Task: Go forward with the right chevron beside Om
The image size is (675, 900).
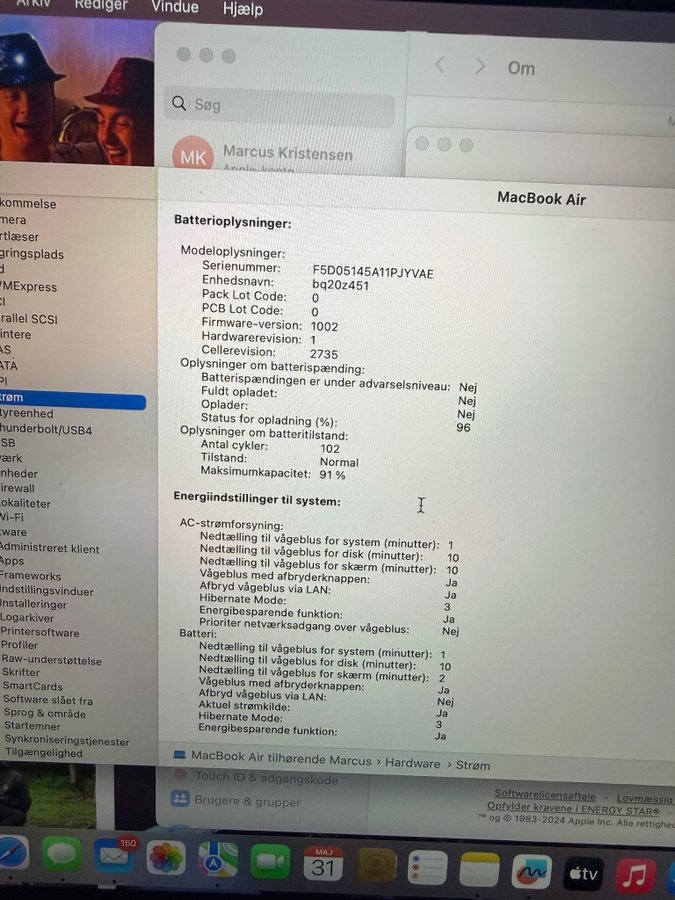Action: point(480,66)
